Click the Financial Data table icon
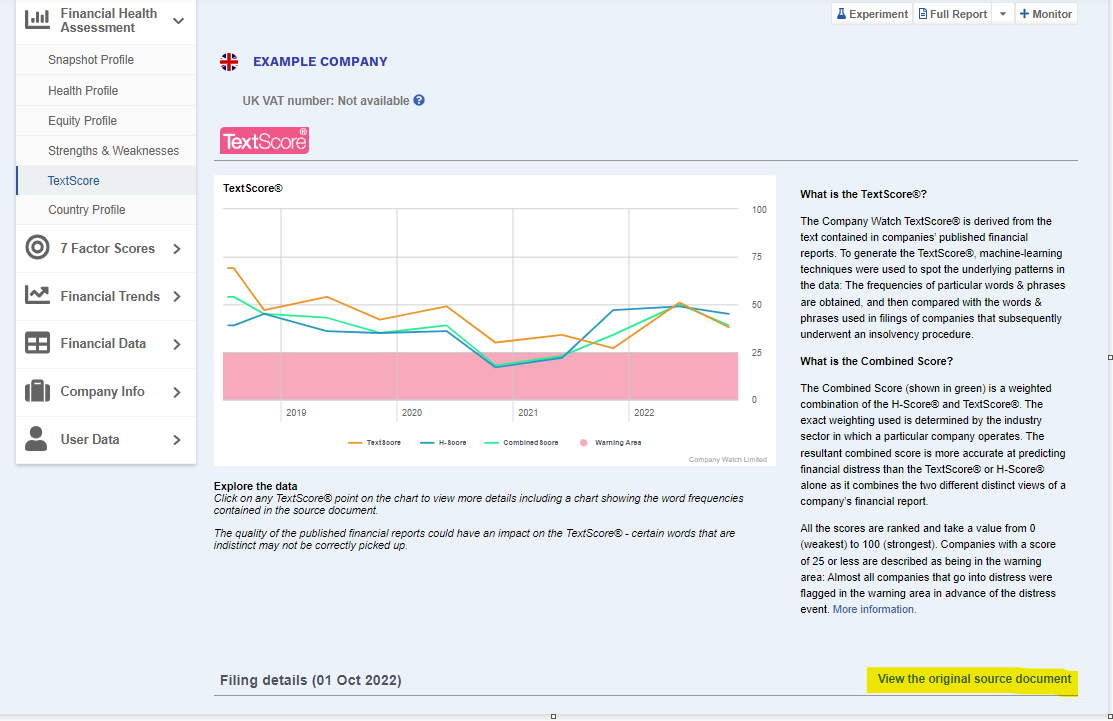The width and height of the screenshot is (1113, 721). pos(37,343)
